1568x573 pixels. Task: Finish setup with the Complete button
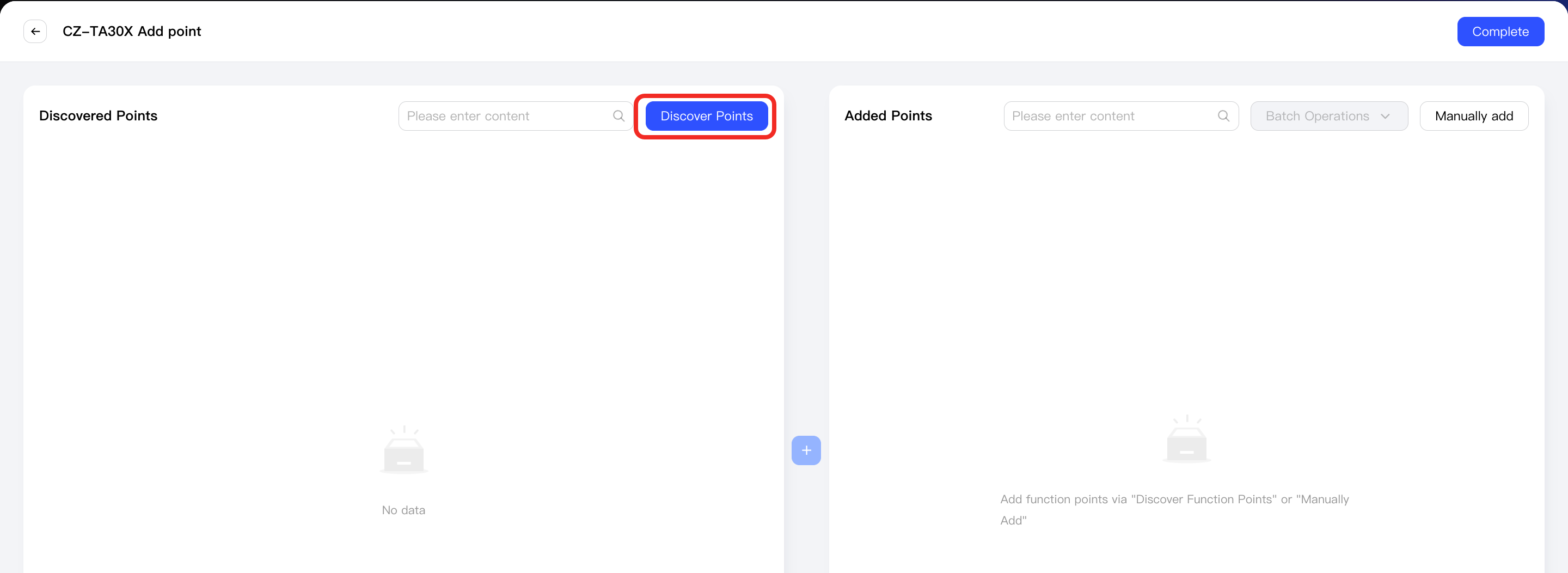[1500, 32]
